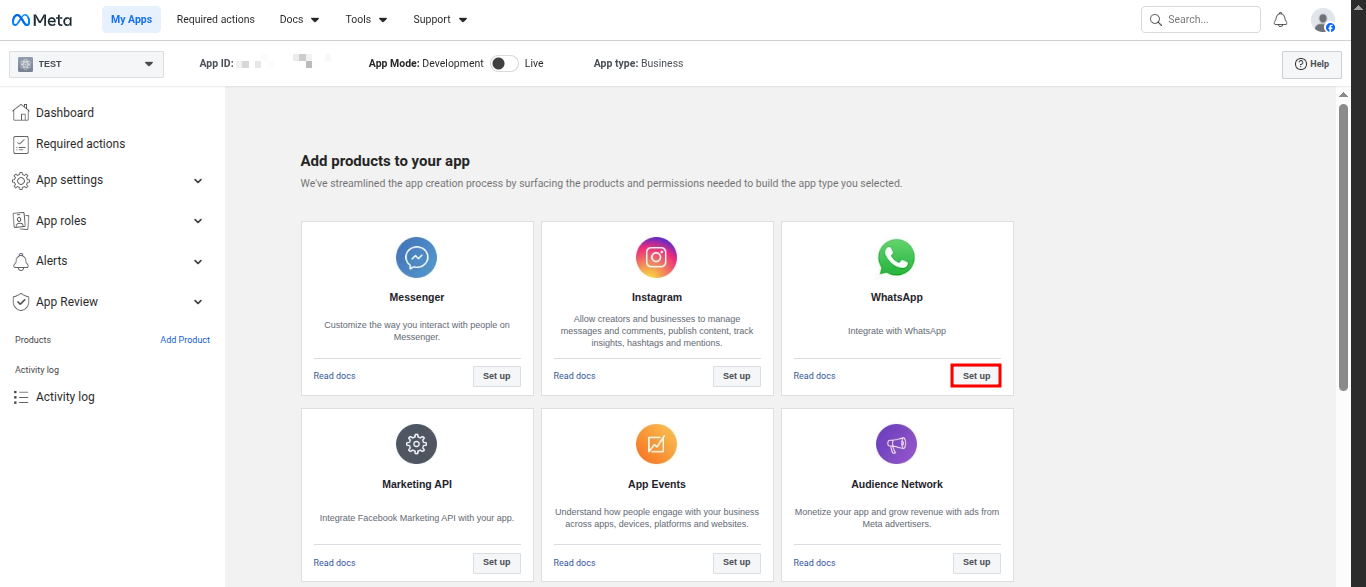The height and width of the screenshot is (587, 1366).
Task: Click the Audience Network megaphone icon
Action: [896, 444]
